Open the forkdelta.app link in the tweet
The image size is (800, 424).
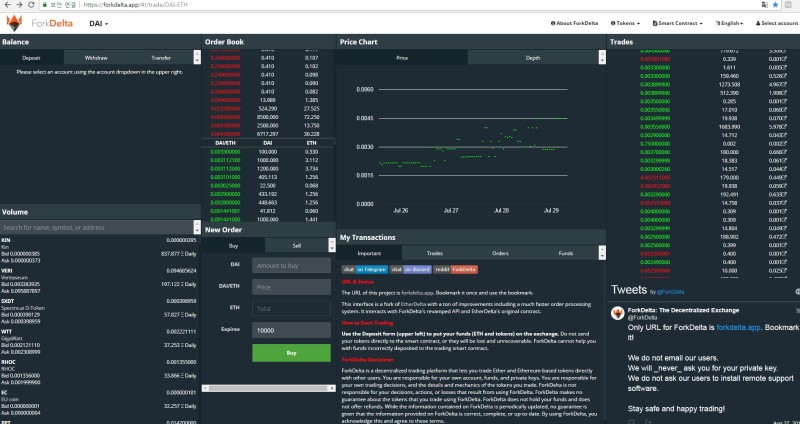(x=738, y=328)
